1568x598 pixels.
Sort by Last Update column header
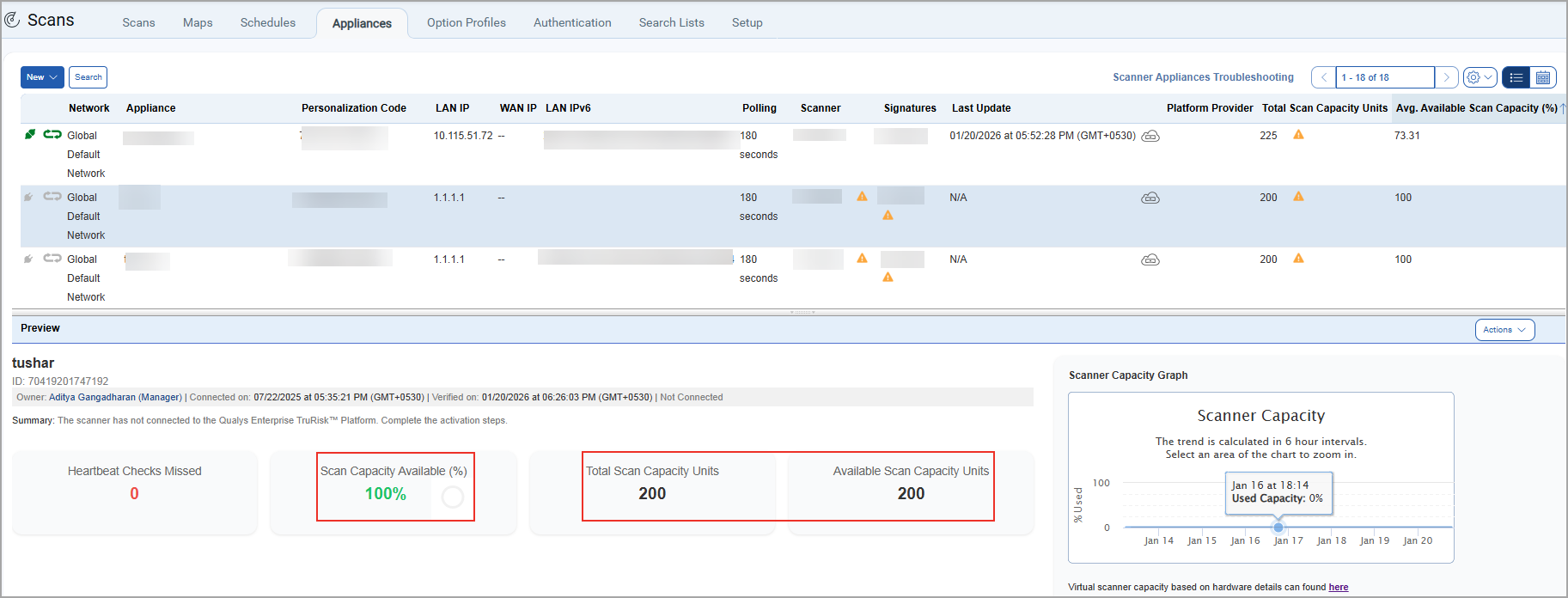click(981, 108)
